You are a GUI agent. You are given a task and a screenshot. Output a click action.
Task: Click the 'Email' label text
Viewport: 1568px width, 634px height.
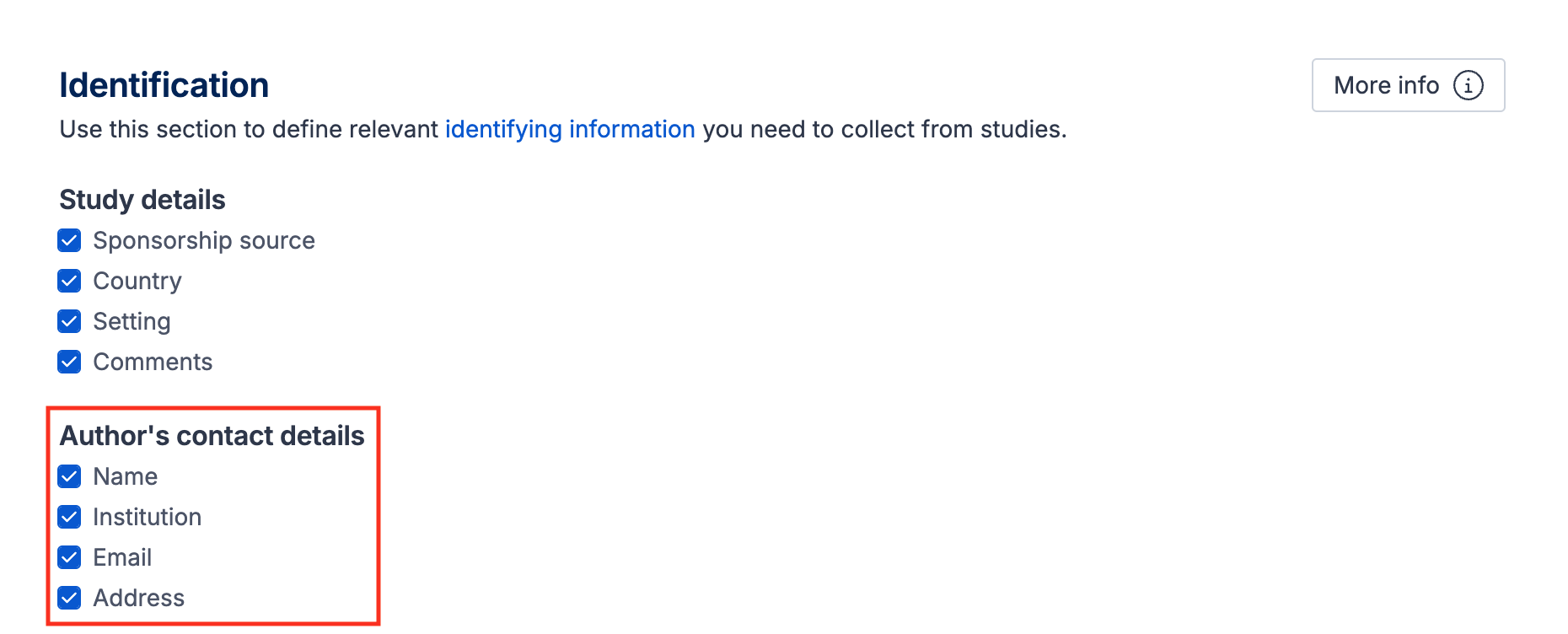pos(122,557)
